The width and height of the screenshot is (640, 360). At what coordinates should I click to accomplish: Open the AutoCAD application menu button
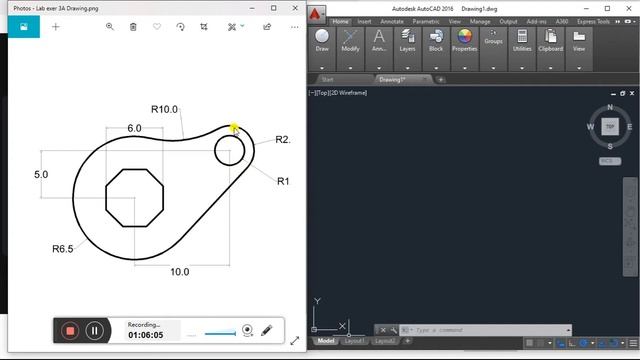pos(316,15)
